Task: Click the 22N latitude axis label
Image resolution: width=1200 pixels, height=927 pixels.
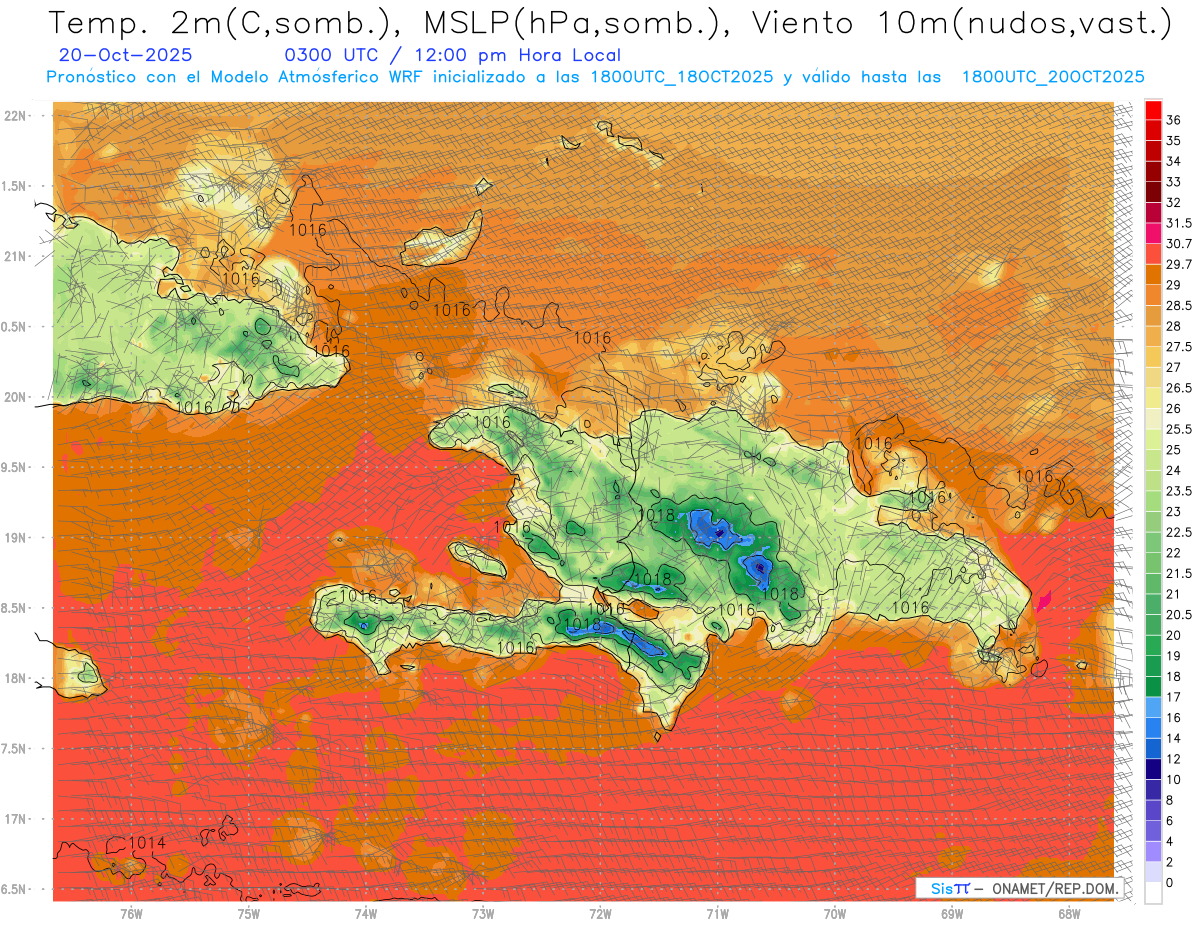Action: tap(17, 115)
